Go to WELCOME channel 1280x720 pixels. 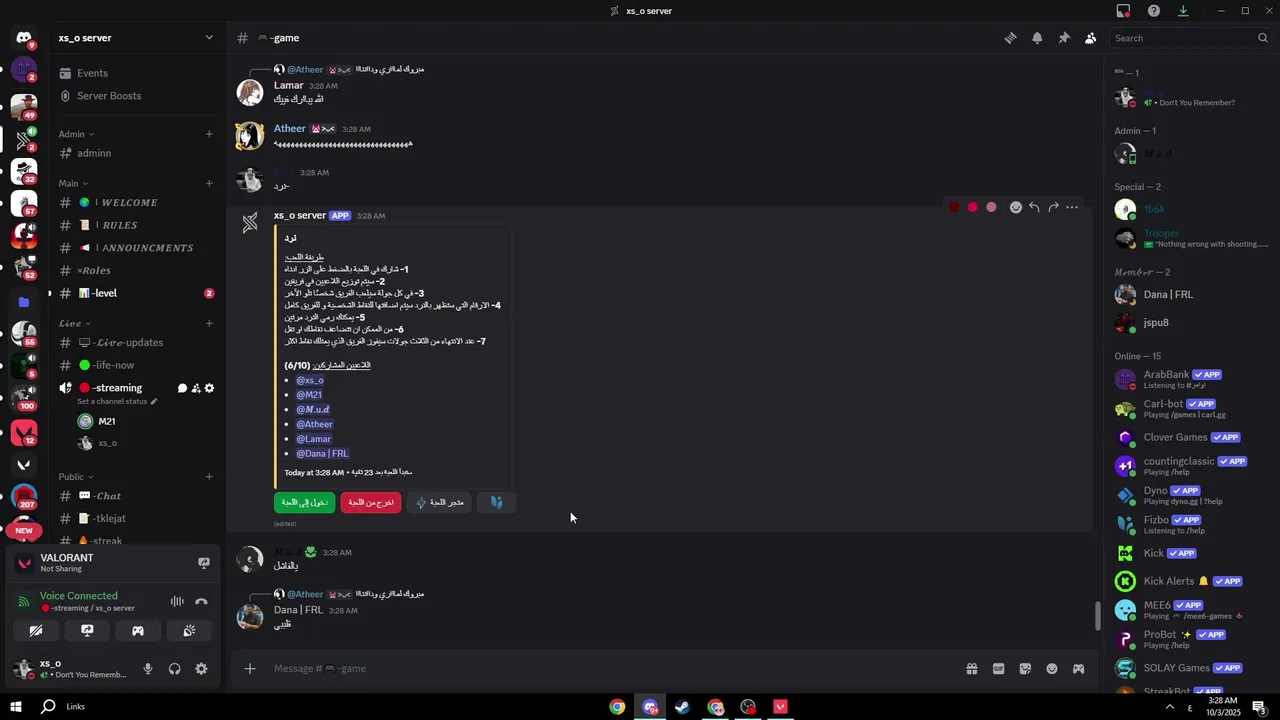[135, 203]
